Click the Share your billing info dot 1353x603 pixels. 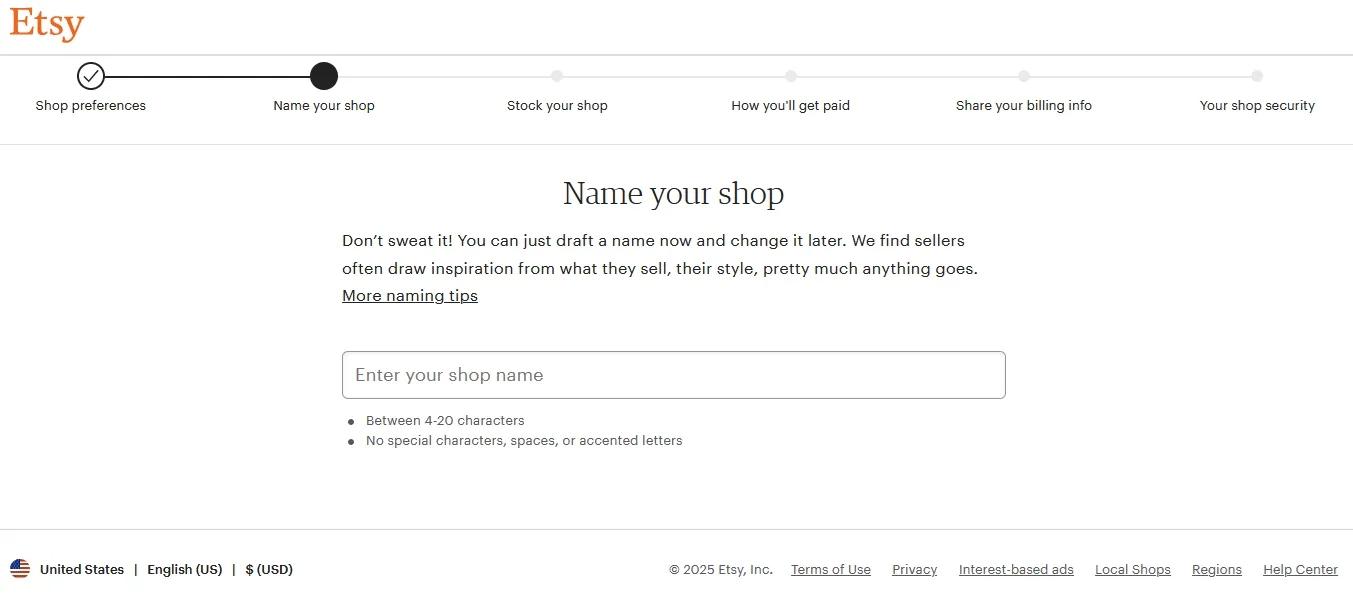point(1024,76)
